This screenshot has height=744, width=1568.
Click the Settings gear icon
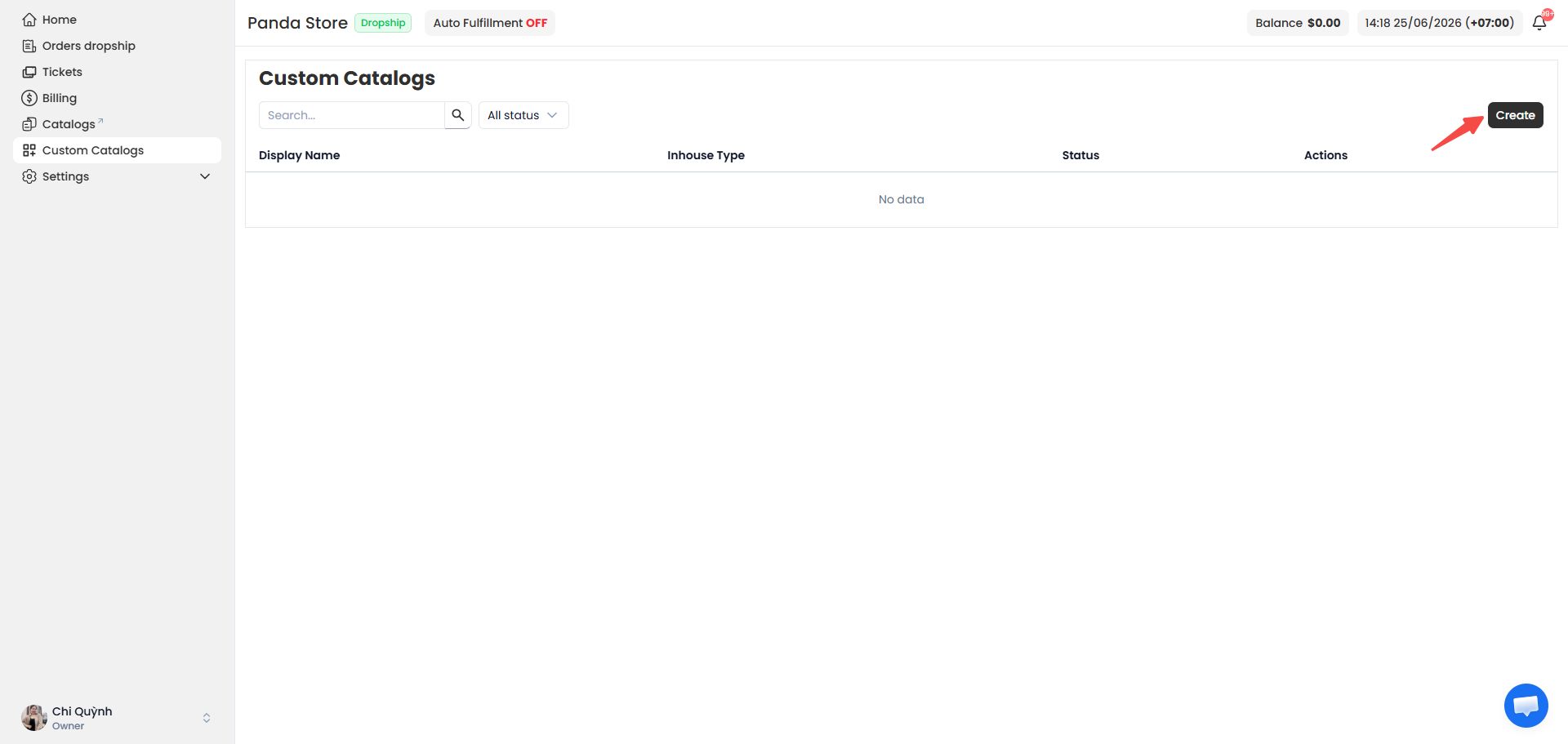point(29,176)
